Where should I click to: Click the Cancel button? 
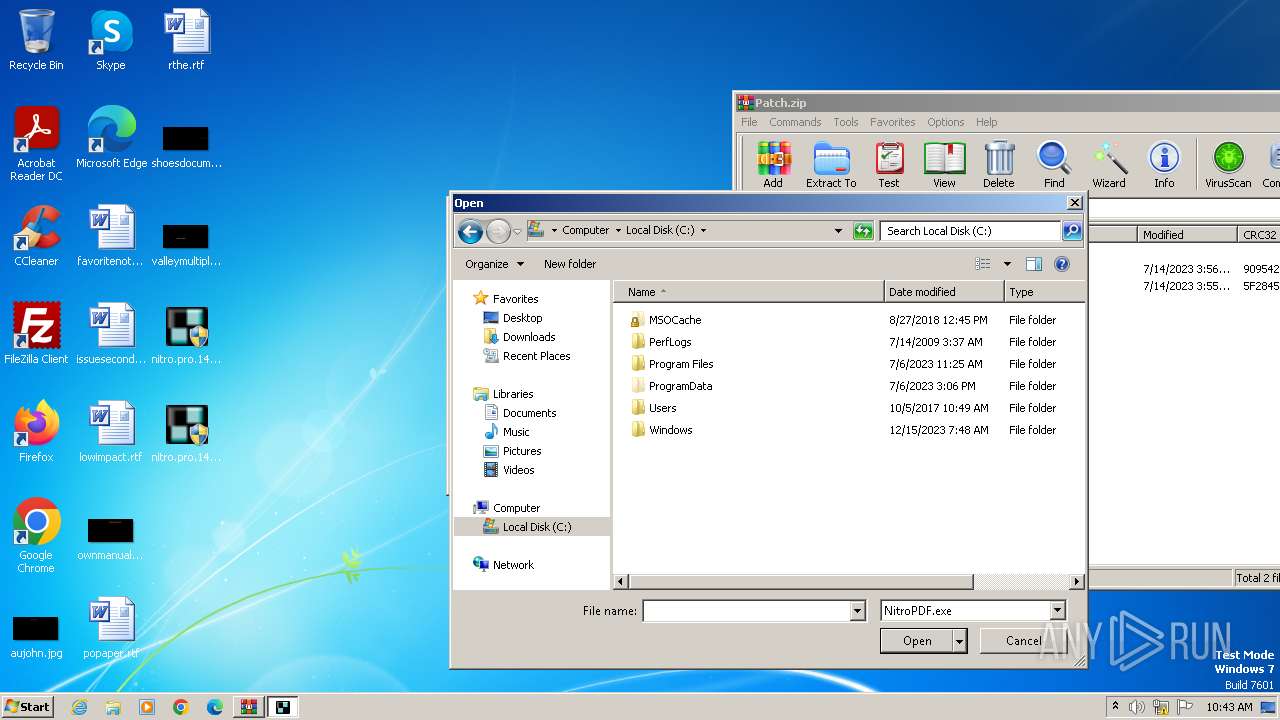coord(1023,641)
